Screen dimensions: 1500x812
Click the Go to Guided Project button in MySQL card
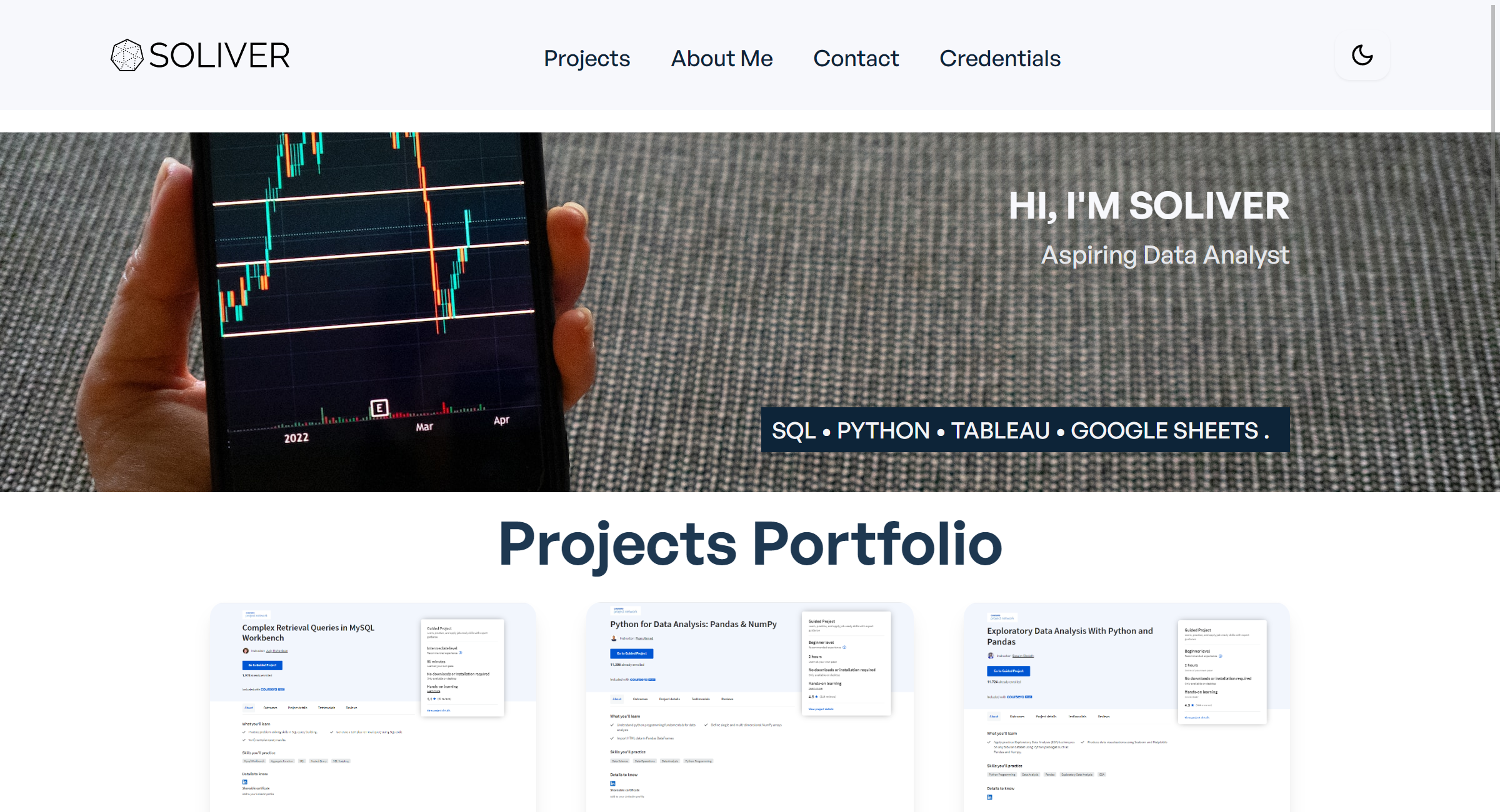[x=262, y=665]
